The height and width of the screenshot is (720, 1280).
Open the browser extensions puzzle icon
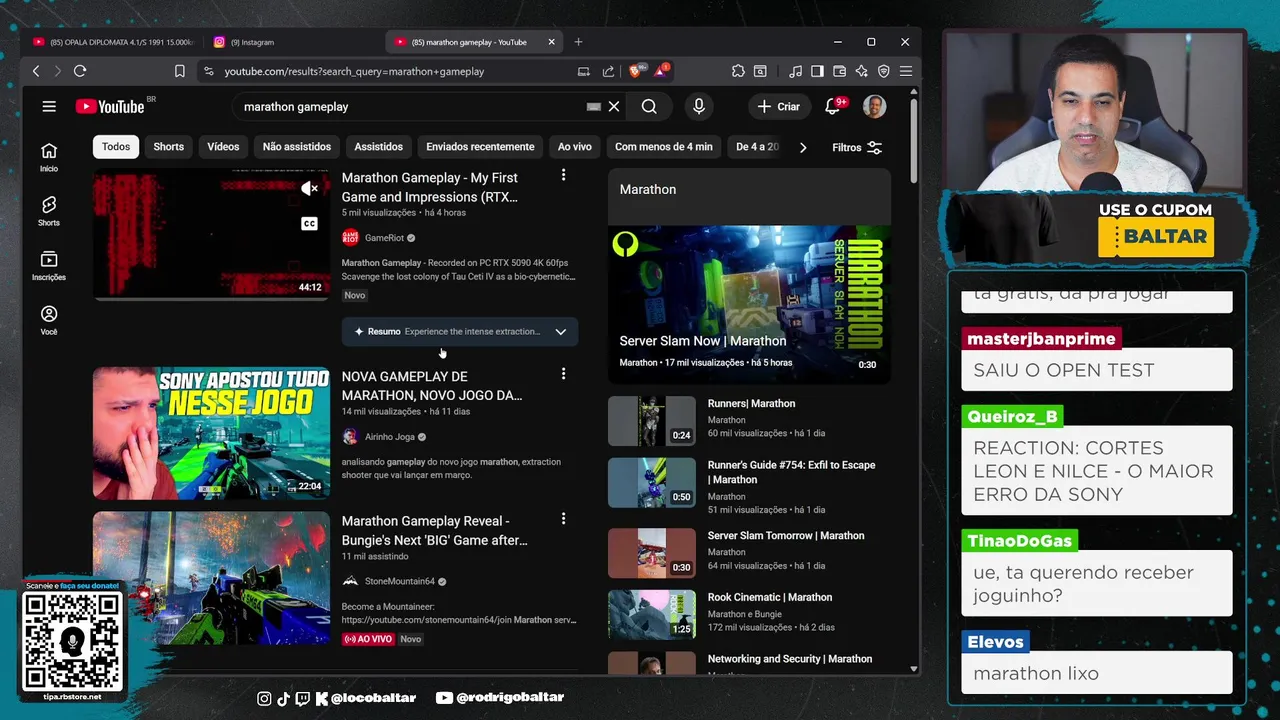point(738,71)
